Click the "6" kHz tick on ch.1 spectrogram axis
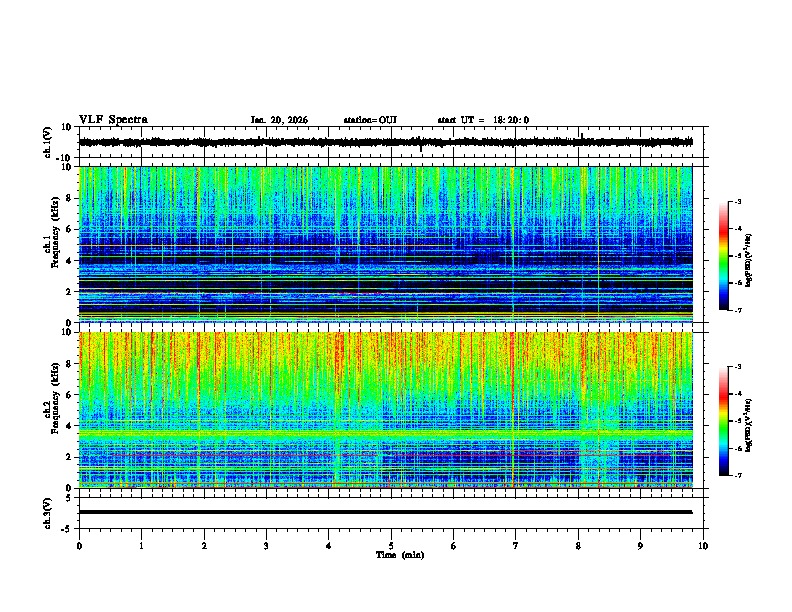Image resolution: width=792 pixels, height=612 pixels. [69, 229]
